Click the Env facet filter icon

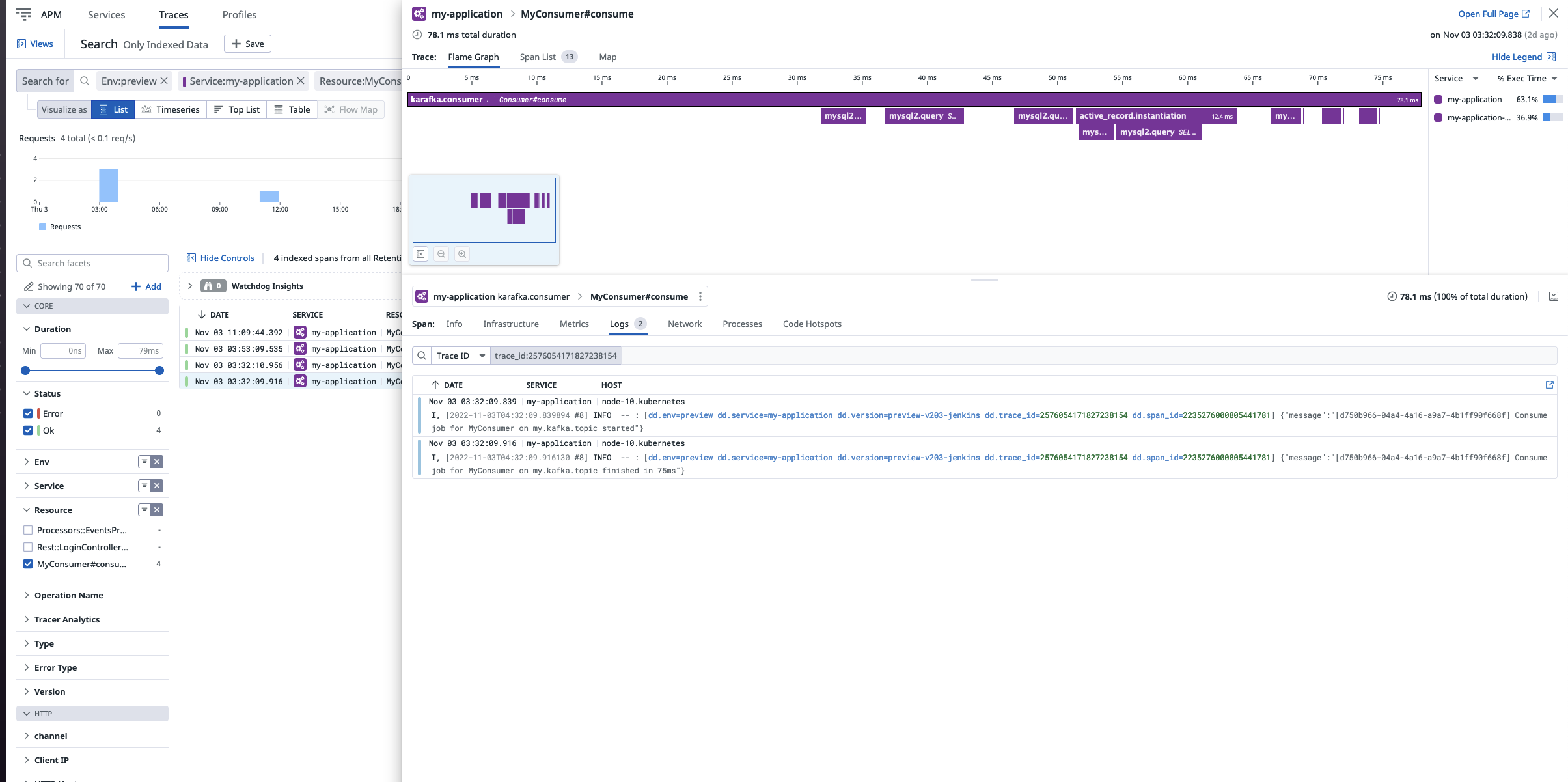point(144,462)
